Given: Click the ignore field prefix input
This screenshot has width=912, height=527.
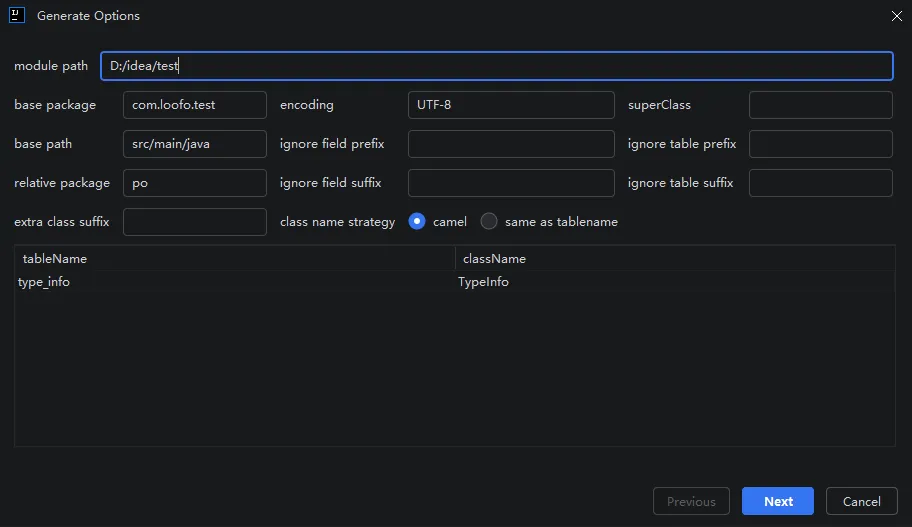Looking at the screenshot, I should click(x=511, y=144).
